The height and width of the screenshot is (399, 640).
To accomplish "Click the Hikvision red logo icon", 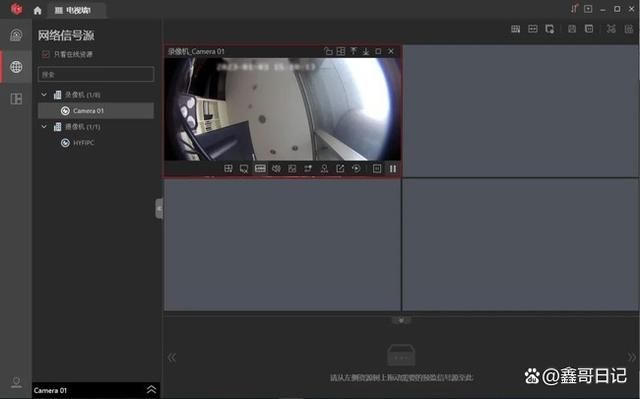I will 16,8.
